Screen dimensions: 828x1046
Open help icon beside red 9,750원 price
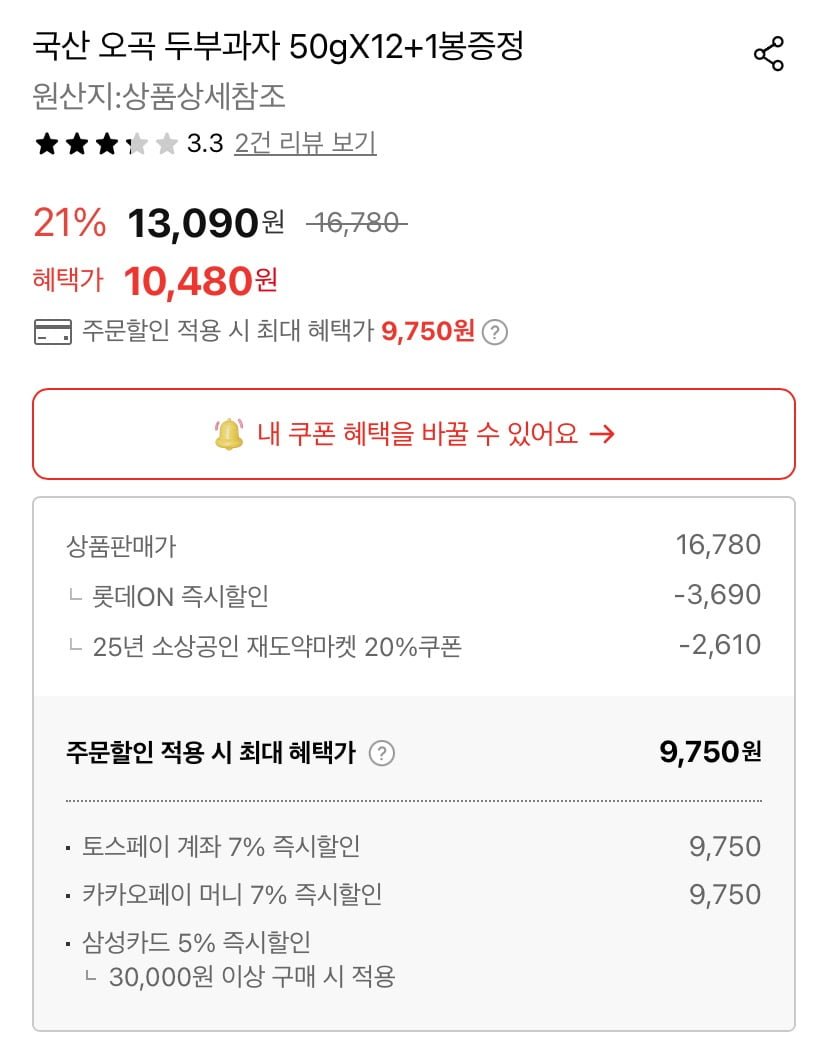[x=495, y=333]
